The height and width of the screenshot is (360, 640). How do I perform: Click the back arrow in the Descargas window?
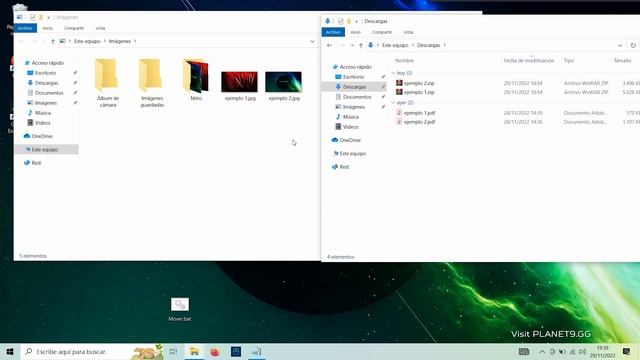click(x=329, y=45)
